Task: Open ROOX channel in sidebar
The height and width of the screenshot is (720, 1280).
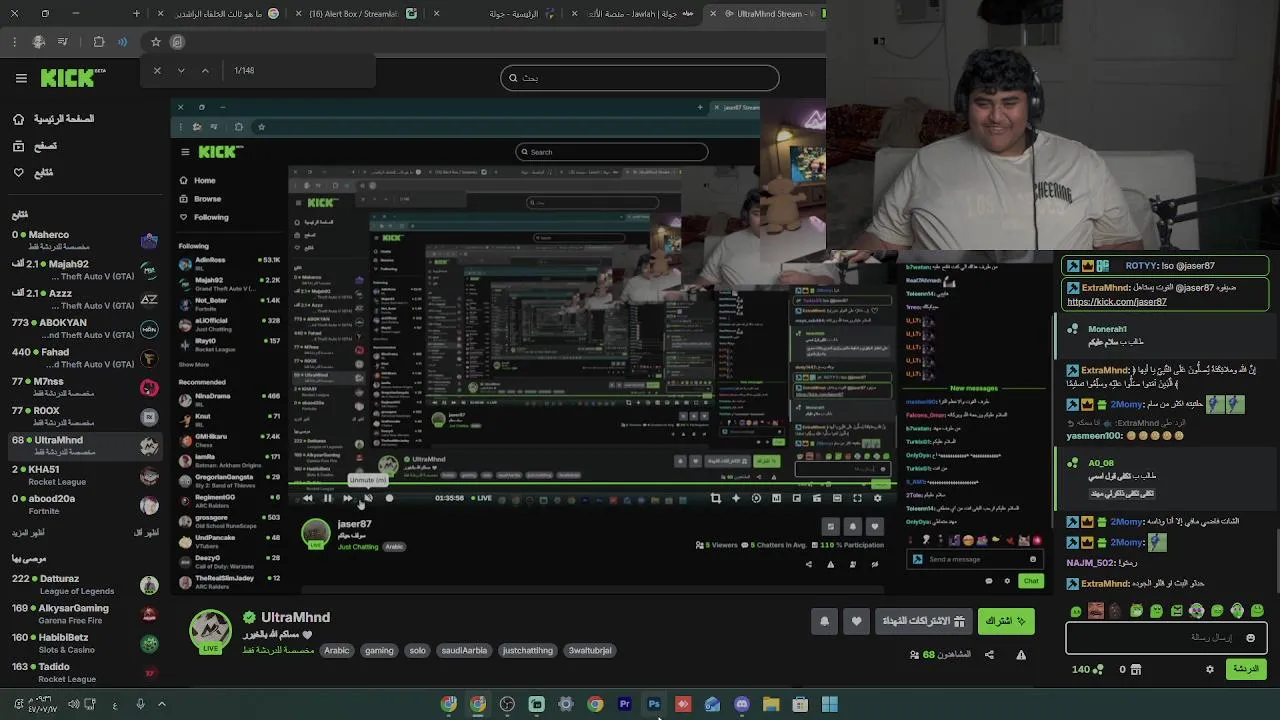Action: click(x=84, y=416)
